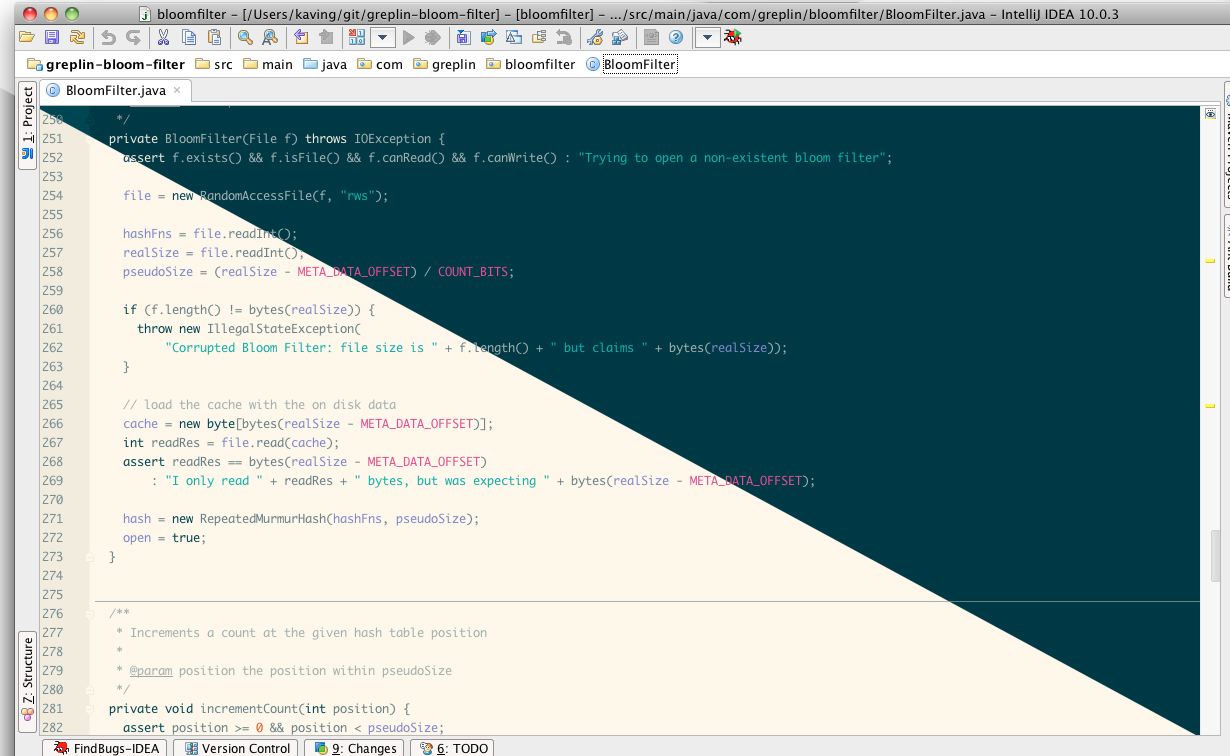This screenshot has width=1230, height=756.
Task: Click the Help question mark icon
Action: pyautogui.click(x=674, y=37)
